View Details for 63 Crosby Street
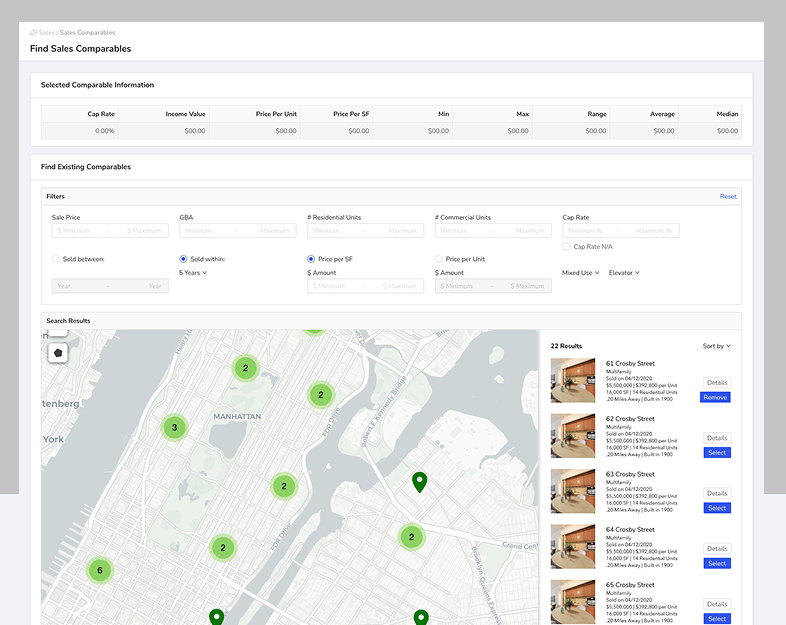Viewport: 786px width, 625px height. coord(717,493)
